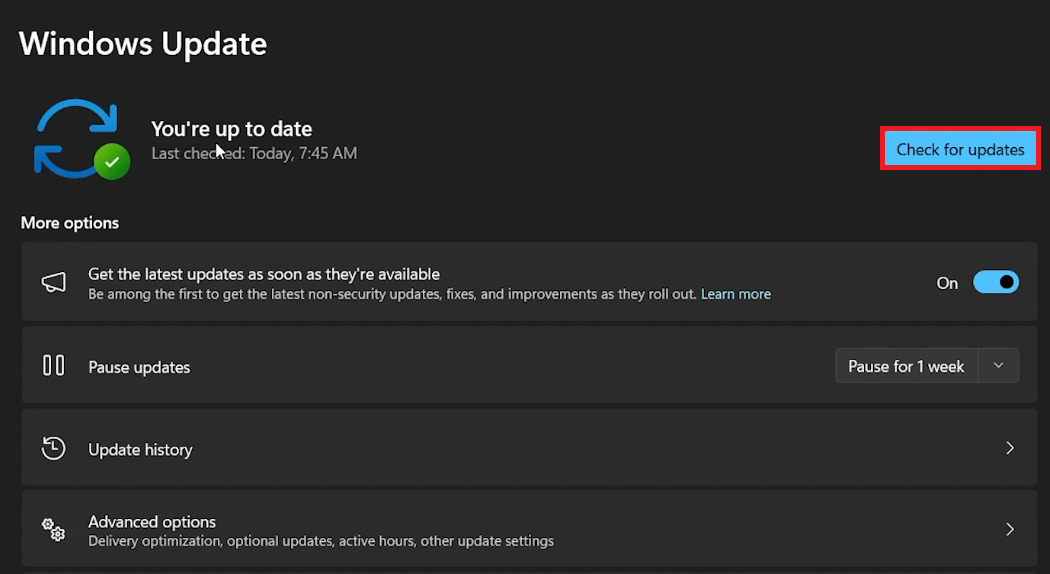The image size is (1050, 574).
Task: Click the Pause for 1 week button
Action: click(905, 366)
